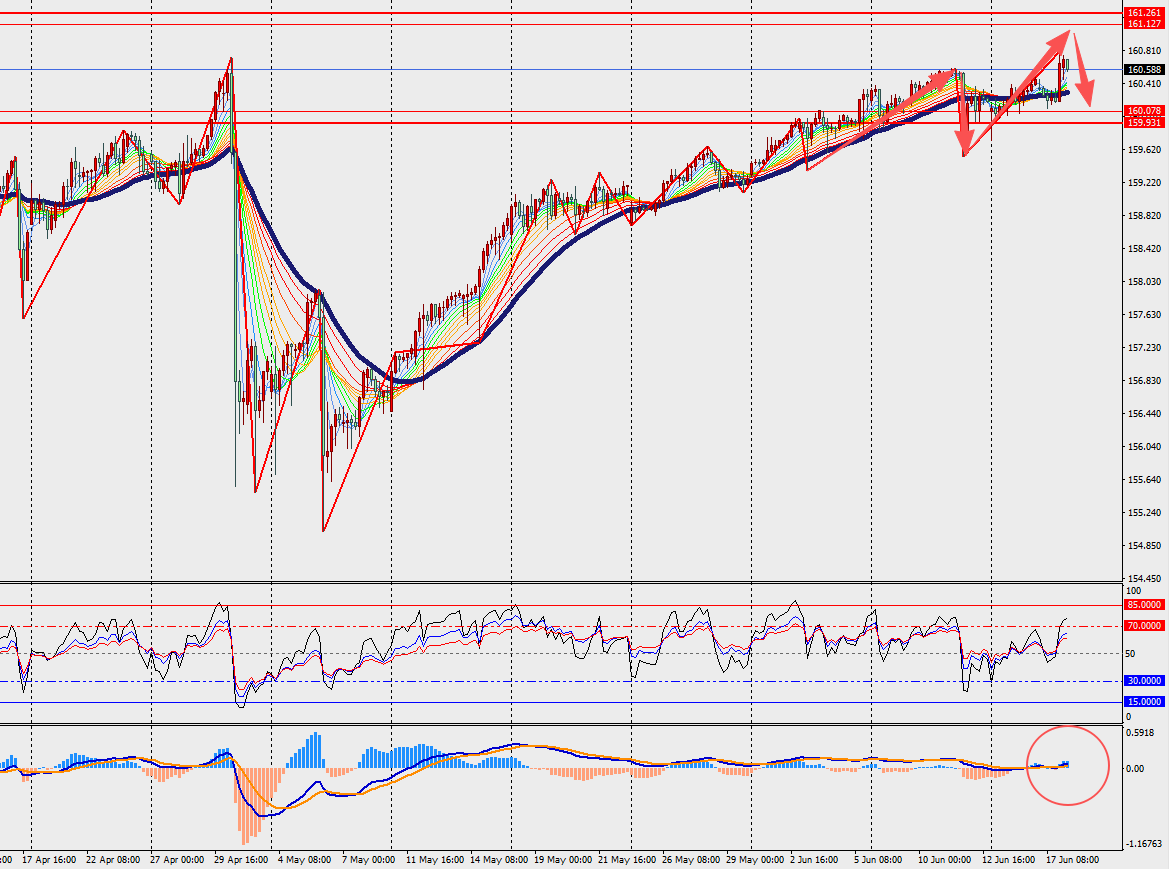This screenshot has height=869, width=1170.
Task: Click the blue 15.0000 oversold level label
Action: click(x=1144, y=702)
